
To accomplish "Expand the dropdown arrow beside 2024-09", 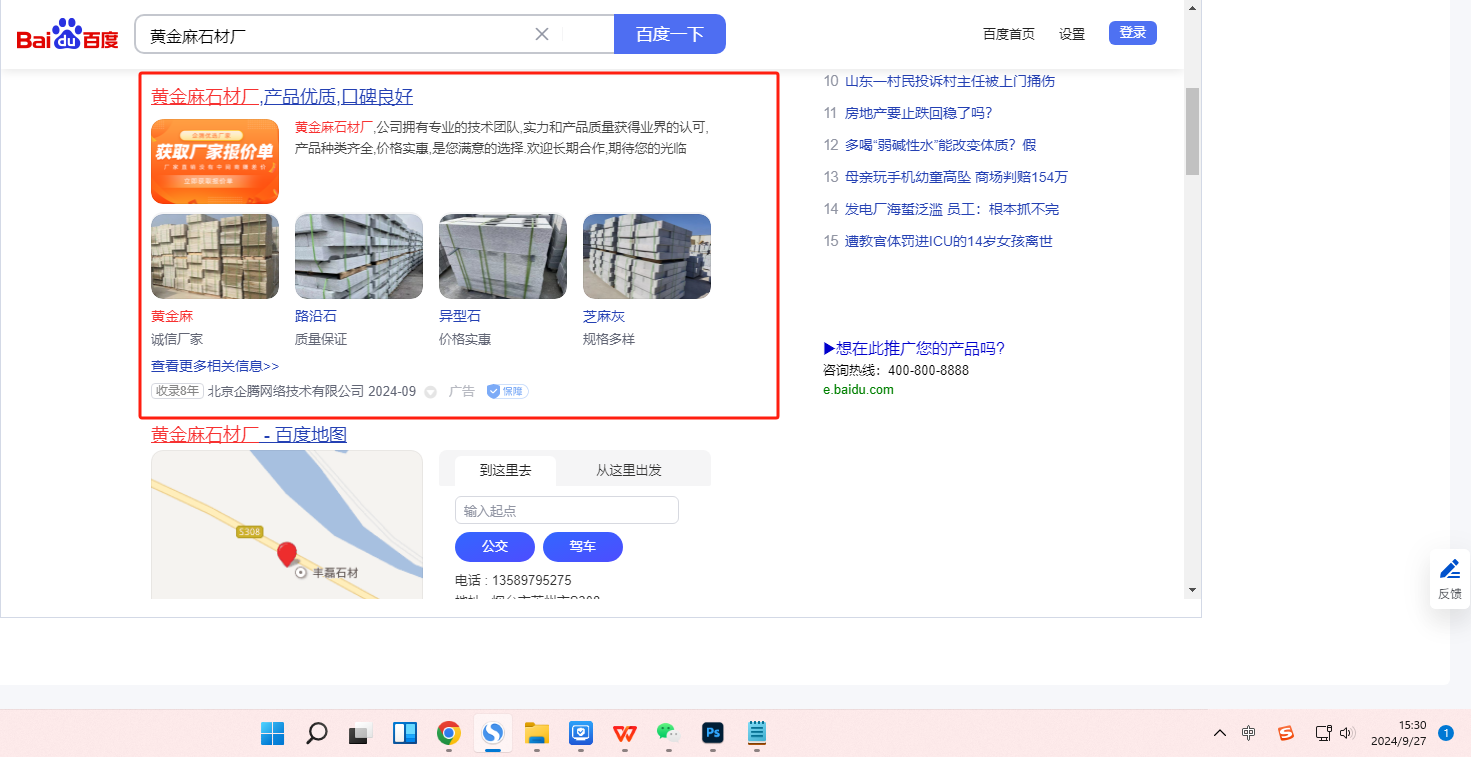I will (x=431, y=392).
